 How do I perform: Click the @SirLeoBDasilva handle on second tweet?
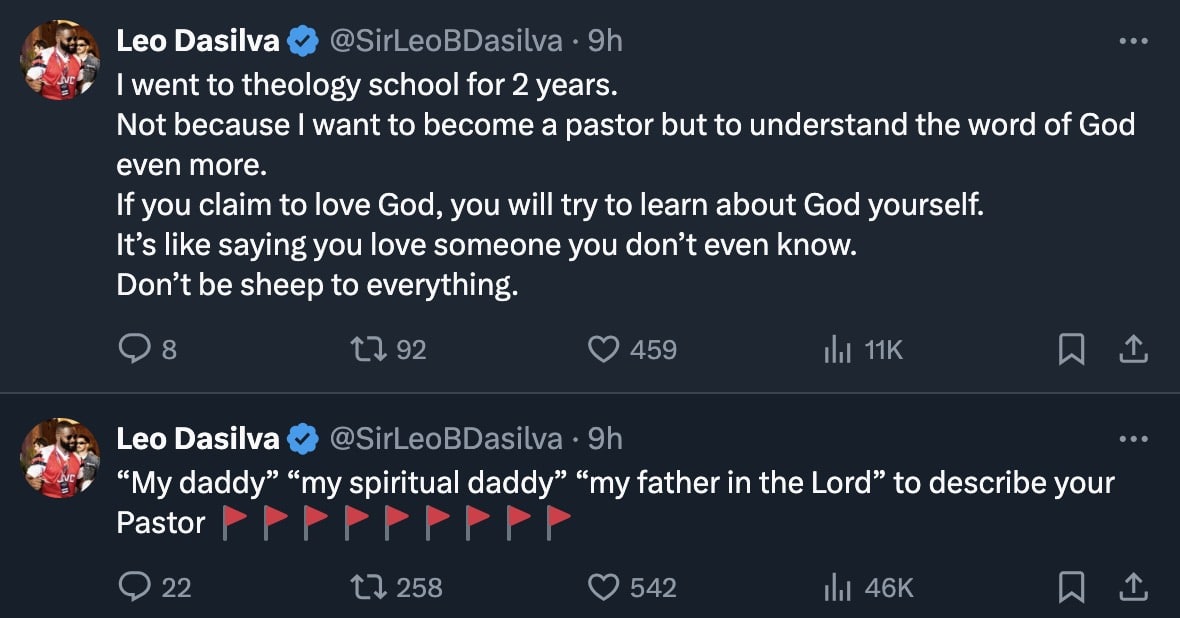446,438
